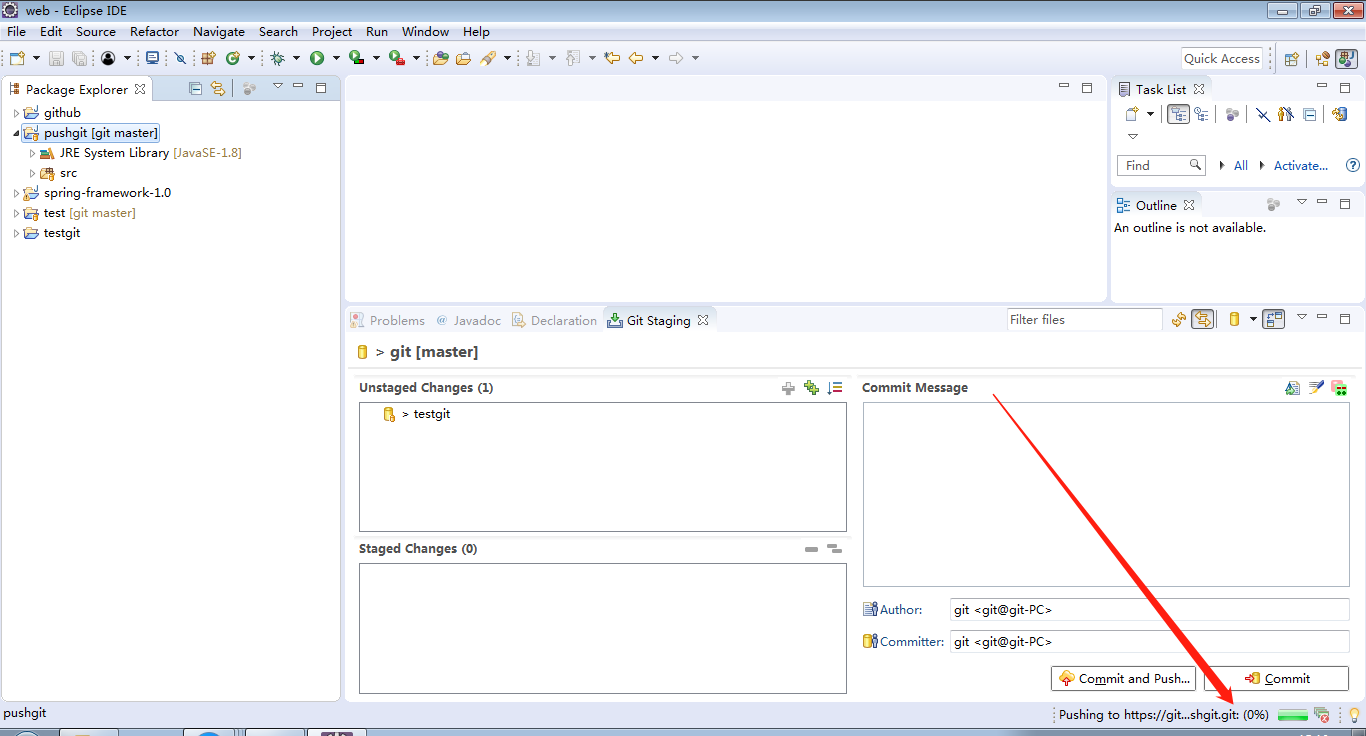1366x736 pixels.
Task: Click the Filter files input field
Action: 1084,319
